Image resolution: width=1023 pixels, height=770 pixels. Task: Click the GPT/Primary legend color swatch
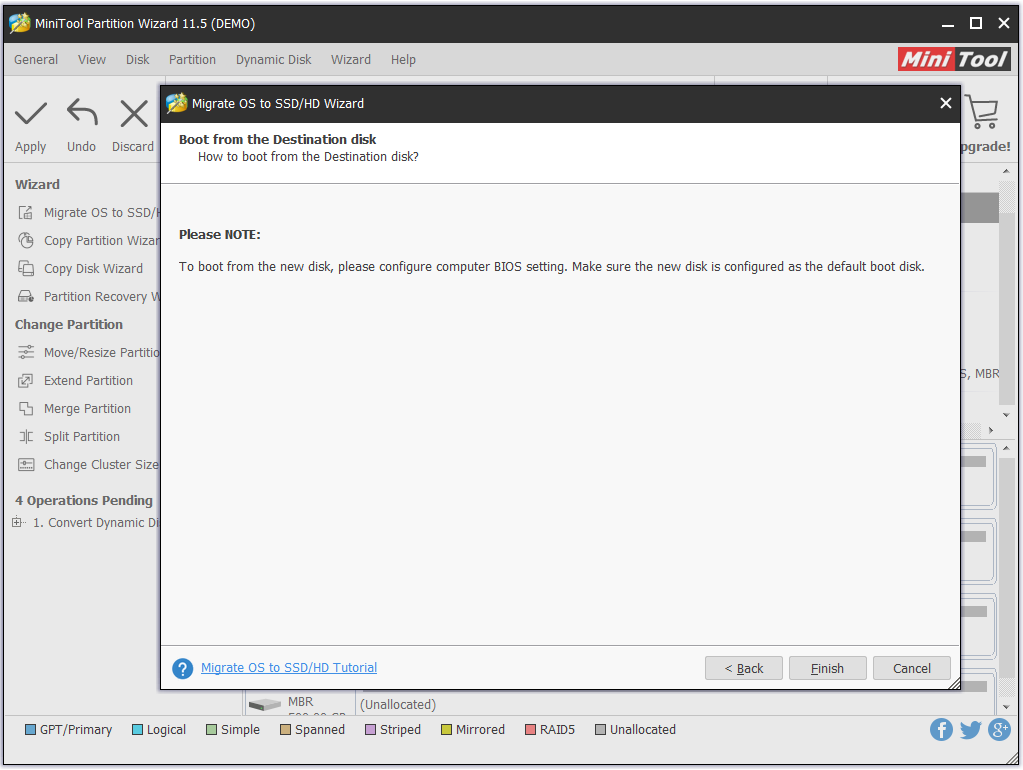point(30,730)
